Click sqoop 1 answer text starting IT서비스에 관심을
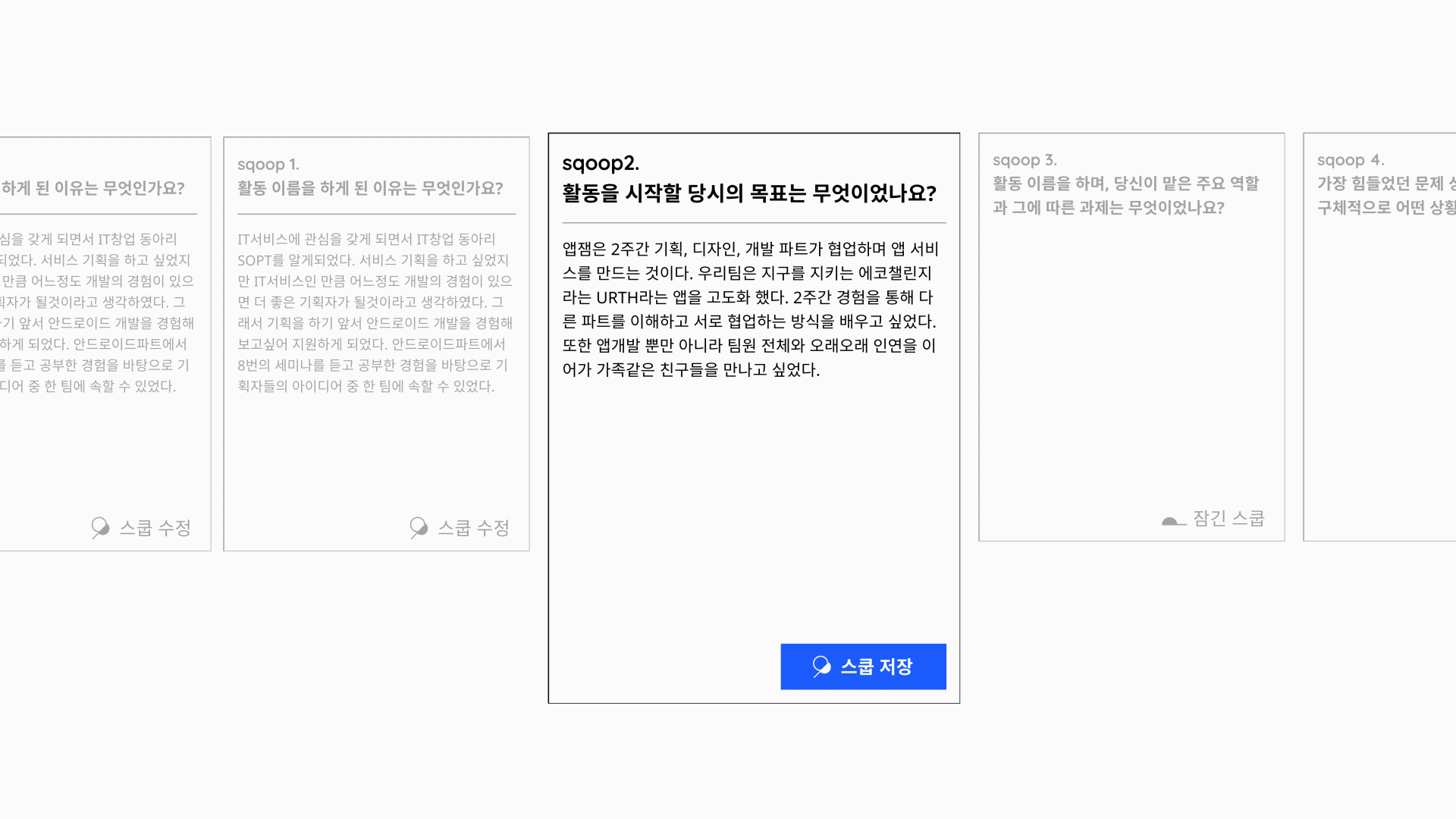Screen dimensions: 1456x819 [x=375, y=312]
